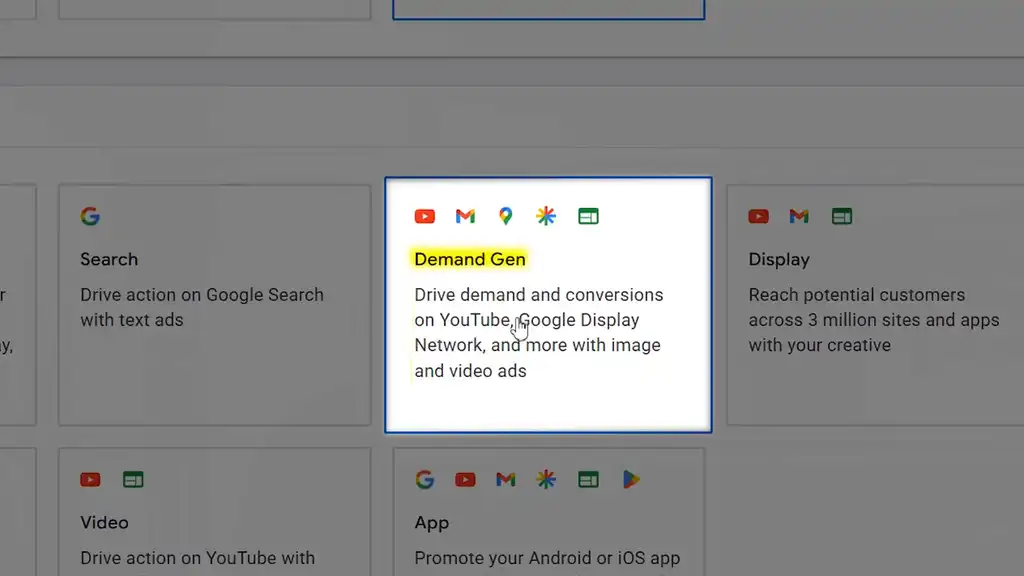
Task: Choose the App campaign type card
Action: [x=549, y=512]
